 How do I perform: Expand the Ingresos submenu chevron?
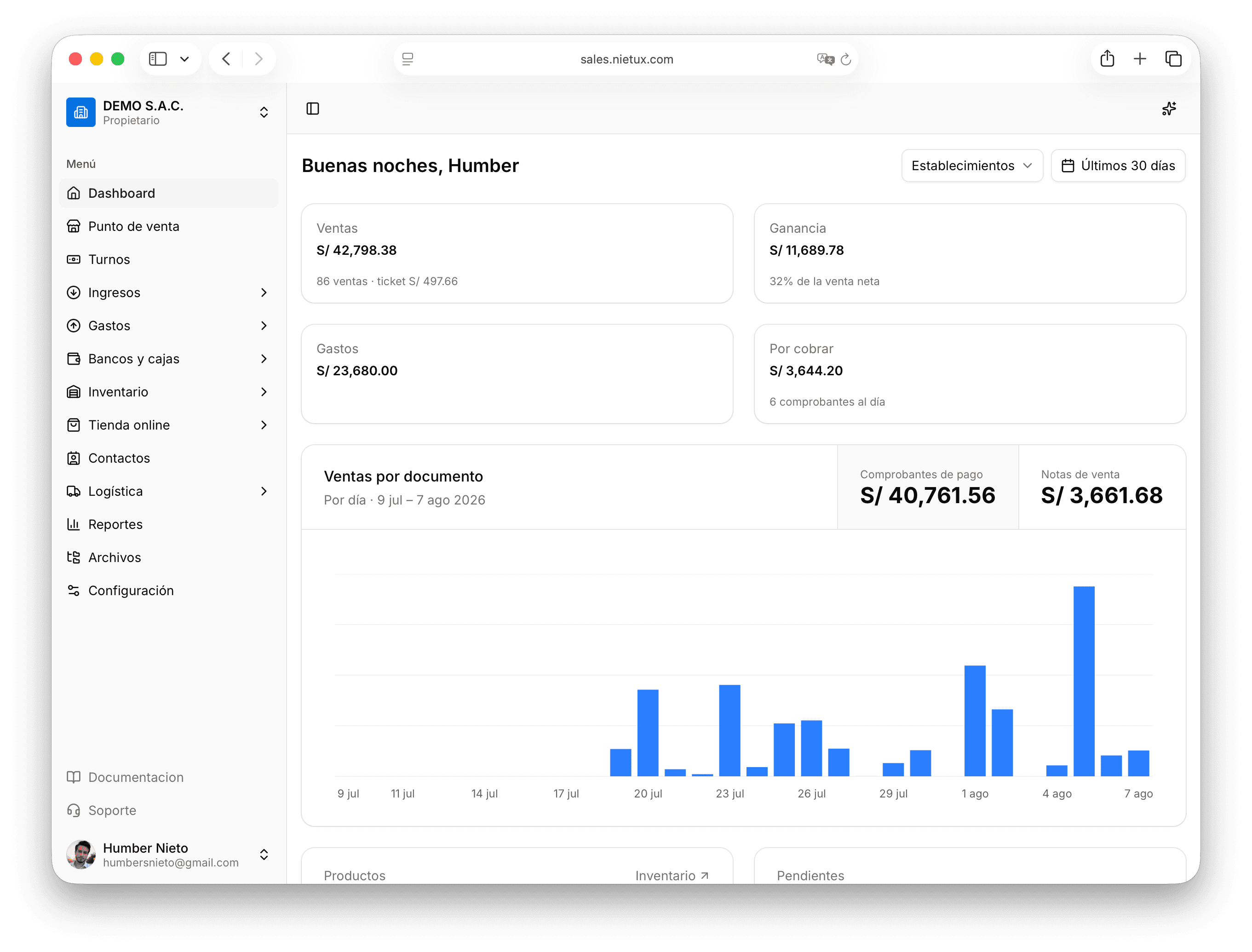point(264,292)
